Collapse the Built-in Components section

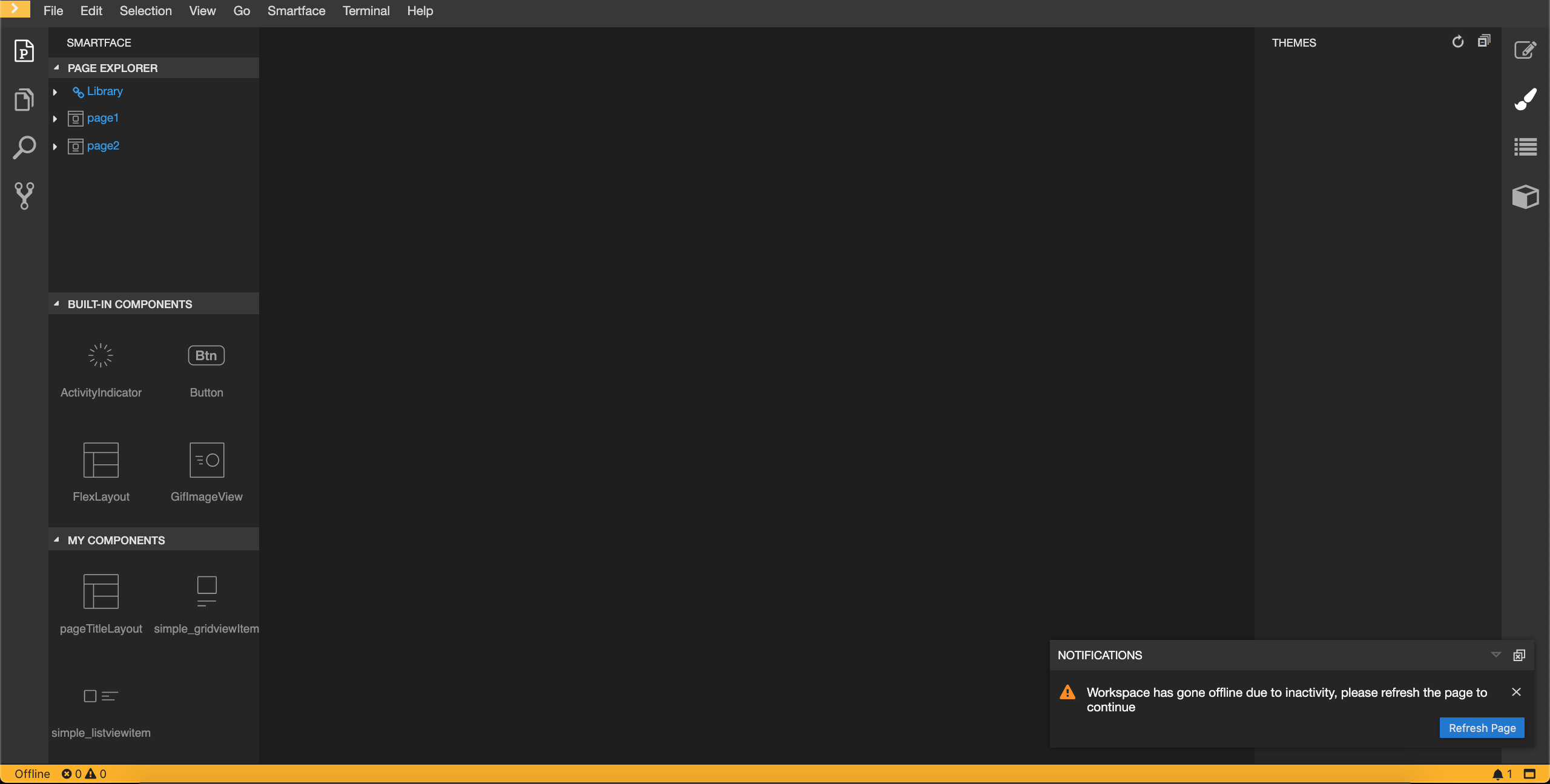click(x=57, y=304)
